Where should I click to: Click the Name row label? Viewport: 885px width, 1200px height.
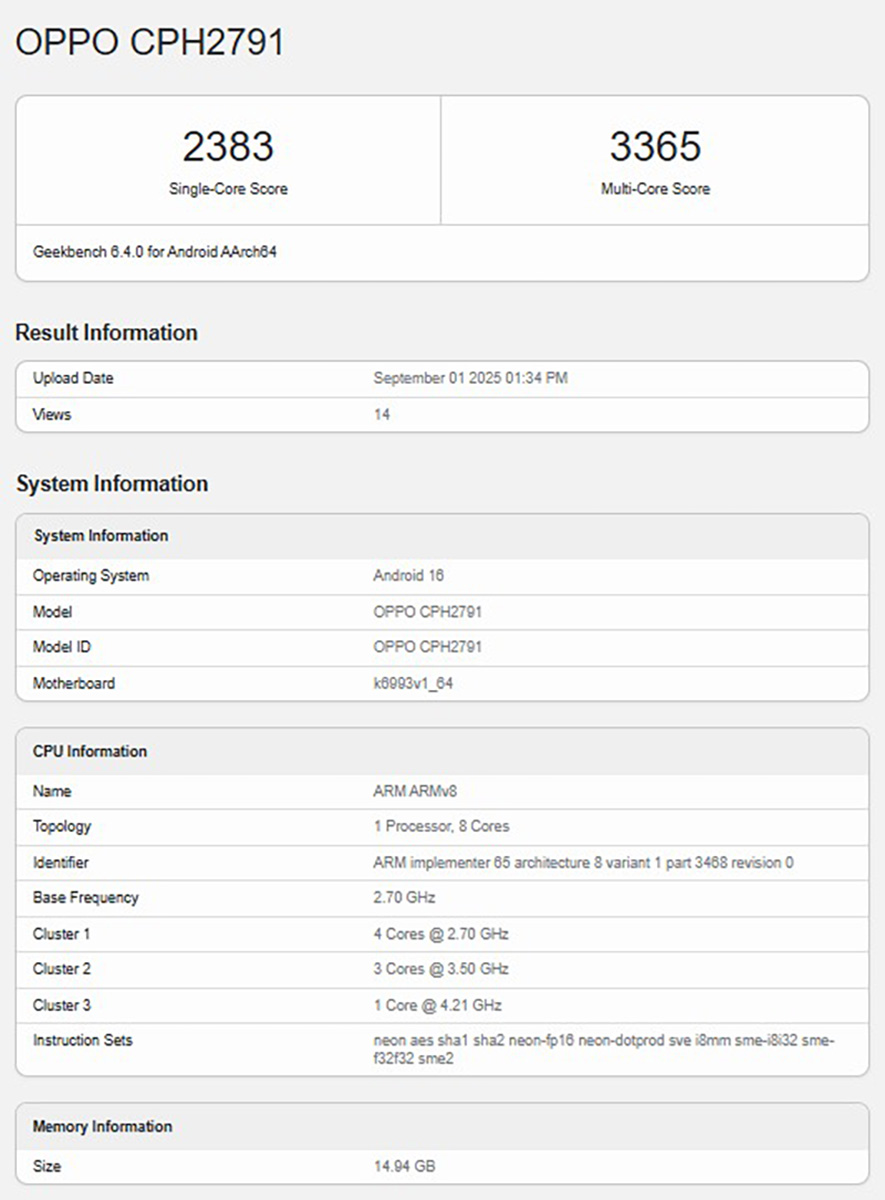52,791
